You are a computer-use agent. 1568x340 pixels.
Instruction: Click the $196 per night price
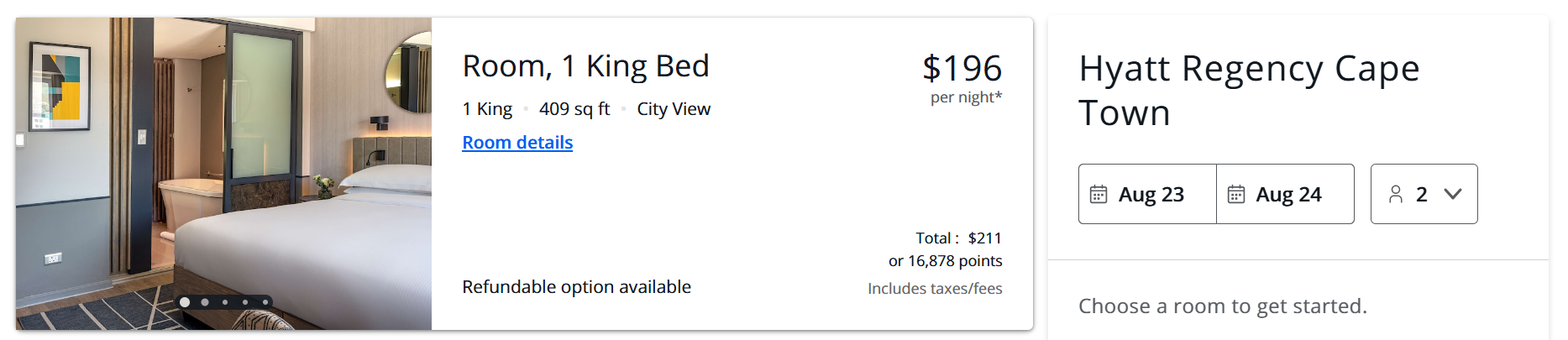coord(962,79)
